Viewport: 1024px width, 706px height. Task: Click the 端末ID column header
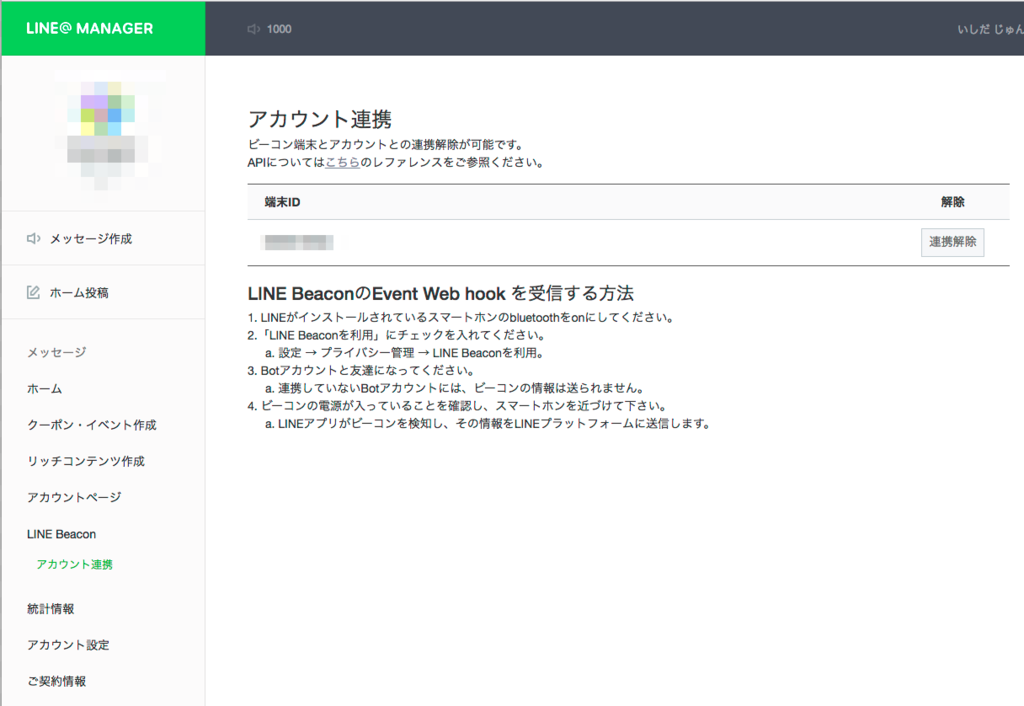coord(282,202)
